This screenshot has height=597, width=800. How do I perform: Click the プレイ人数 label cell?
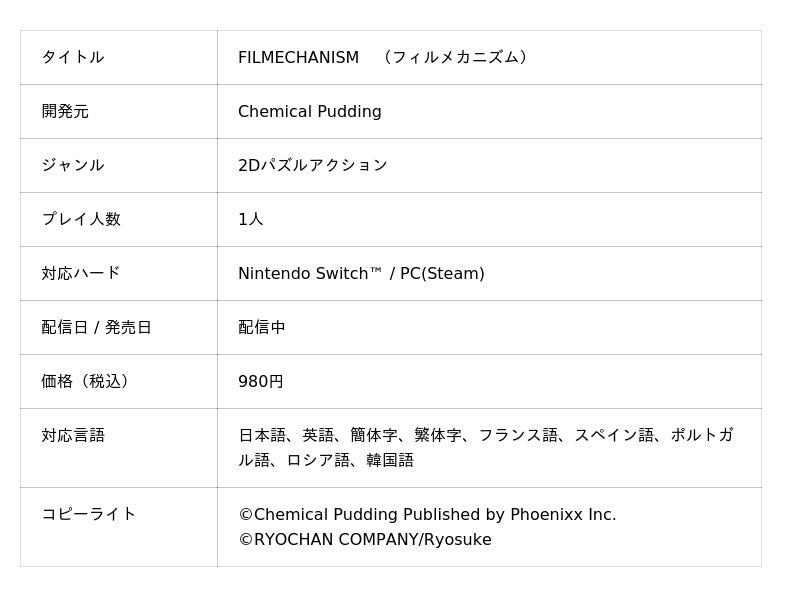click(x=81, y=219)
